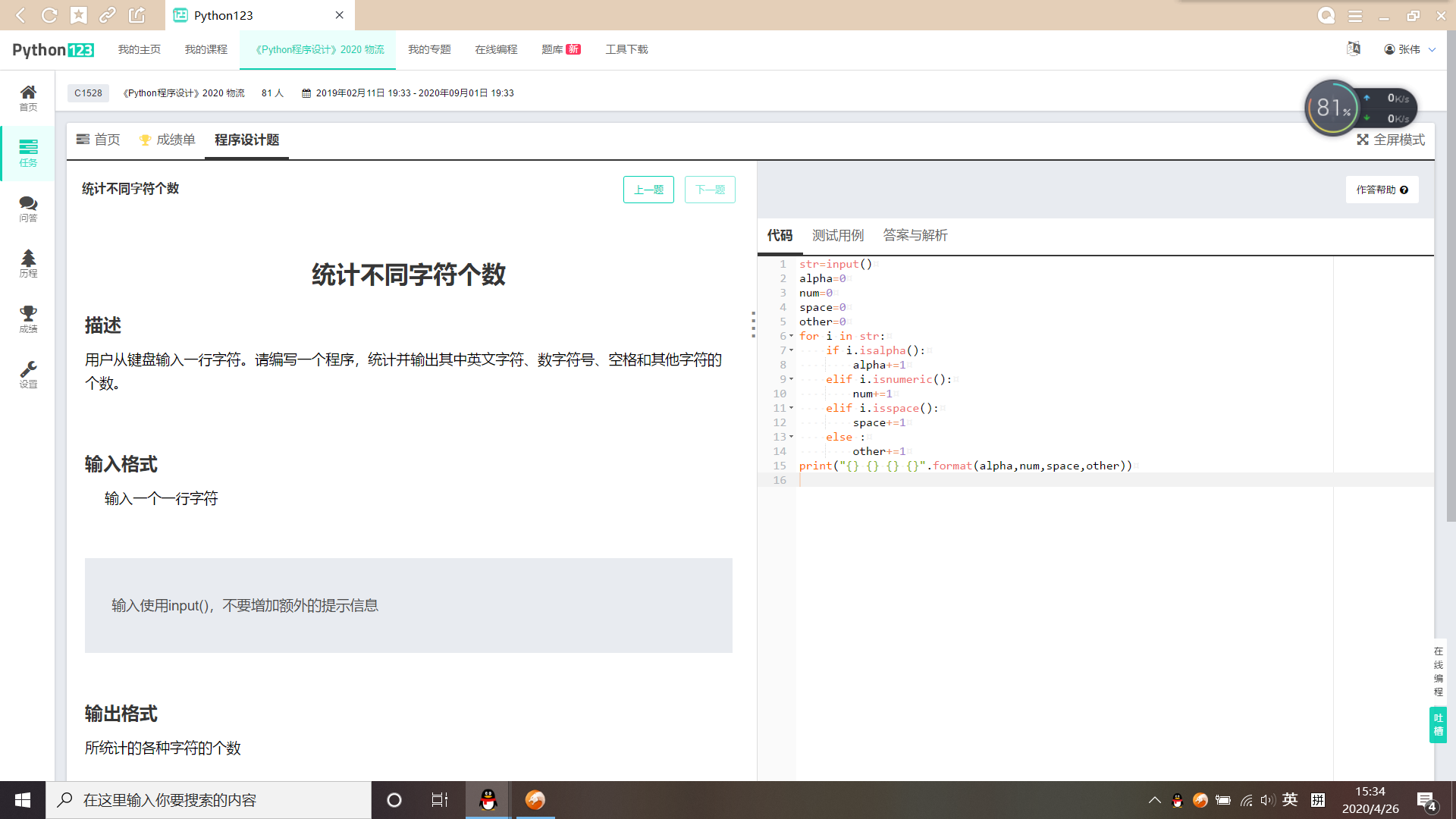Image resolution: width=1456 pixels, height=819 pixels.
Task: Select the 任务 tasks sidebar icon
Action: click(x=28, y=152)
